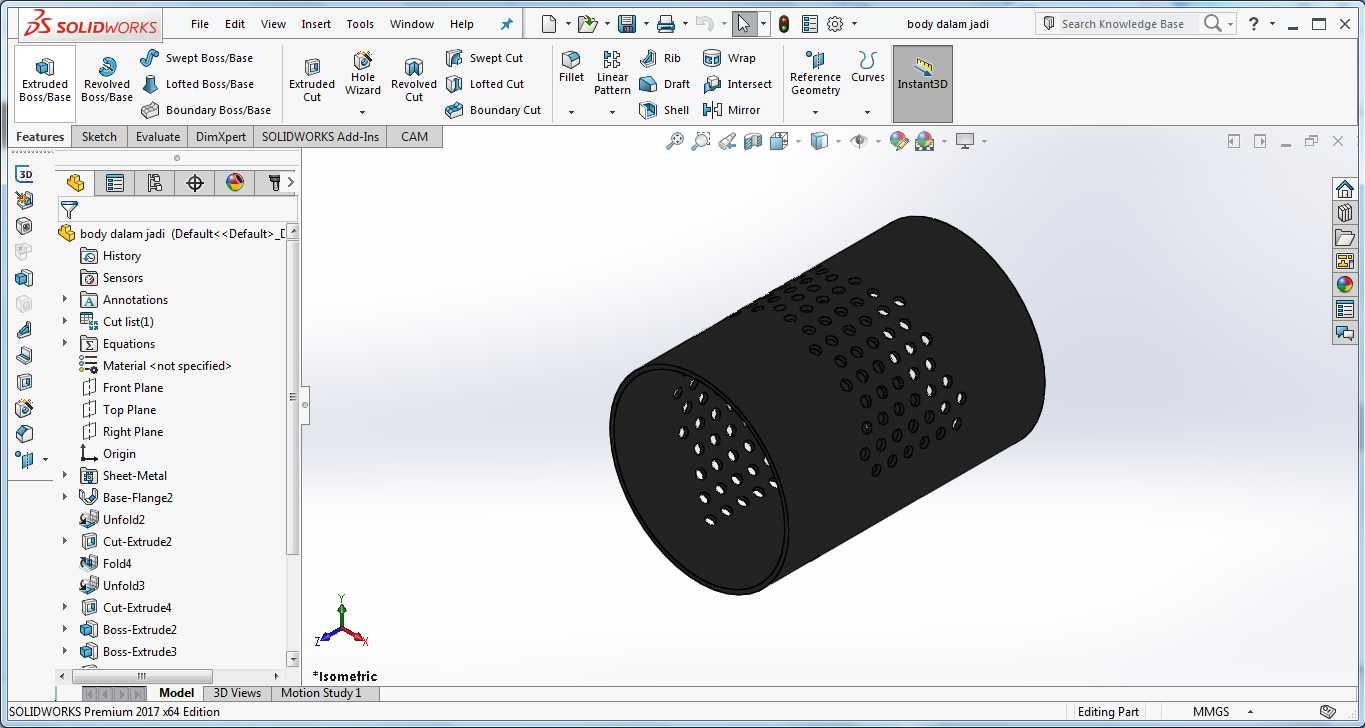Open the DisplayManager tab icon
This screenshot has height=728, width=1365.
(x=235, y=183)
